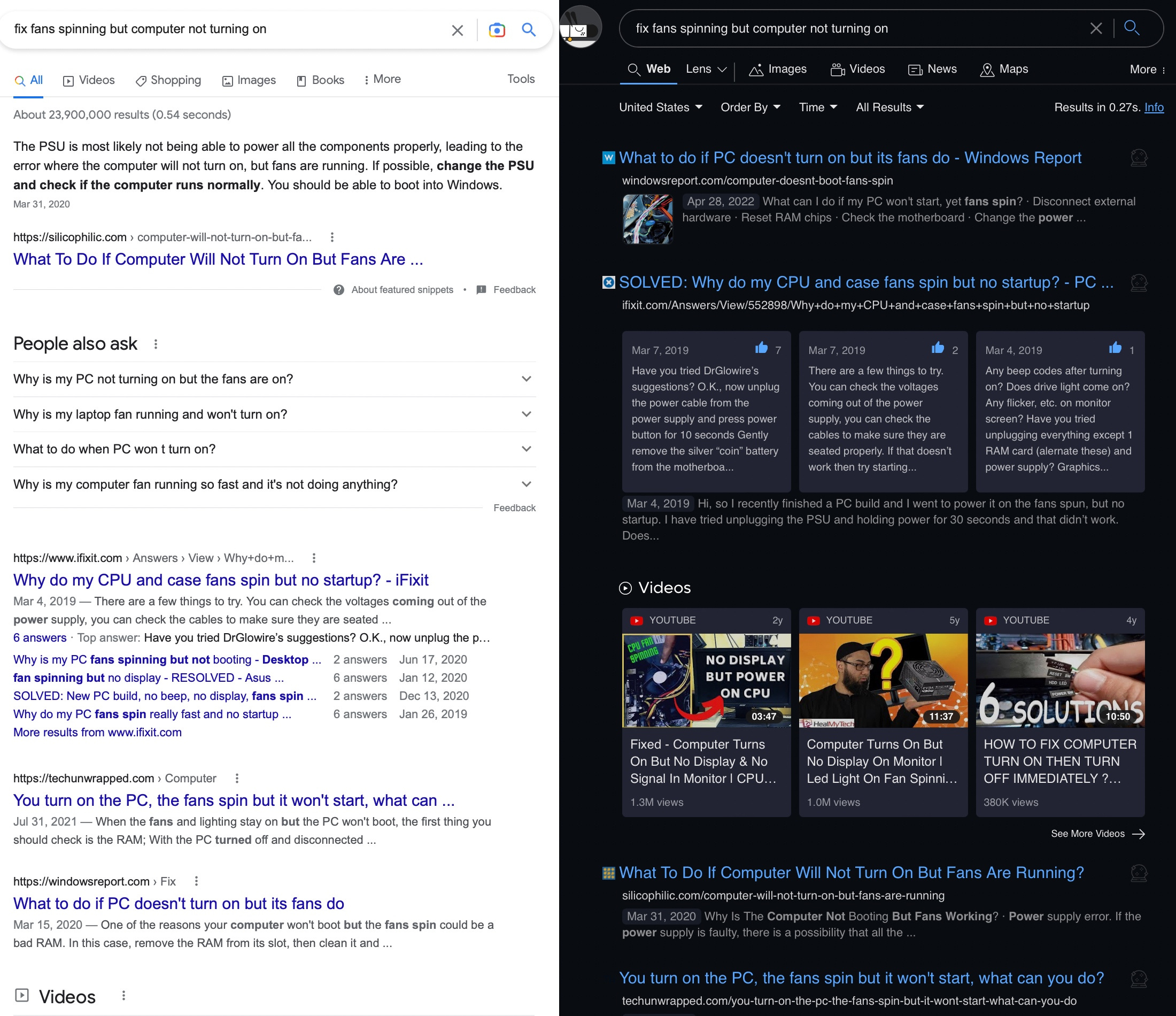The width and height of the screenshot is (1176, 1016).
Task: Open options dots beside techunwrapped.com URL
Action: (237, 779)
